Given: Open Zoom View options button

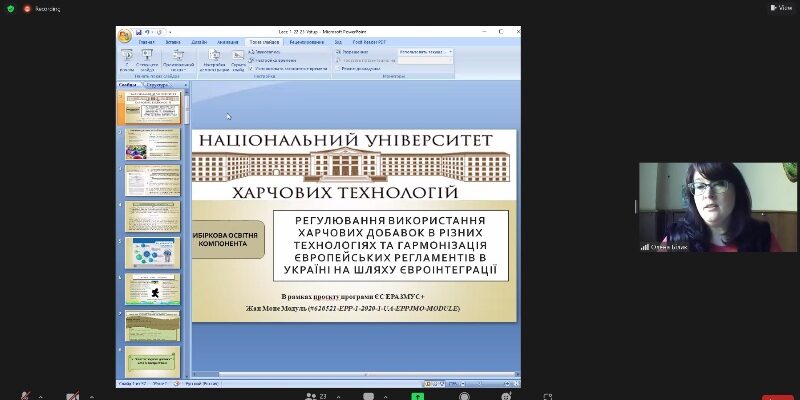Looking at the screenshot, I should pos(781,8).
